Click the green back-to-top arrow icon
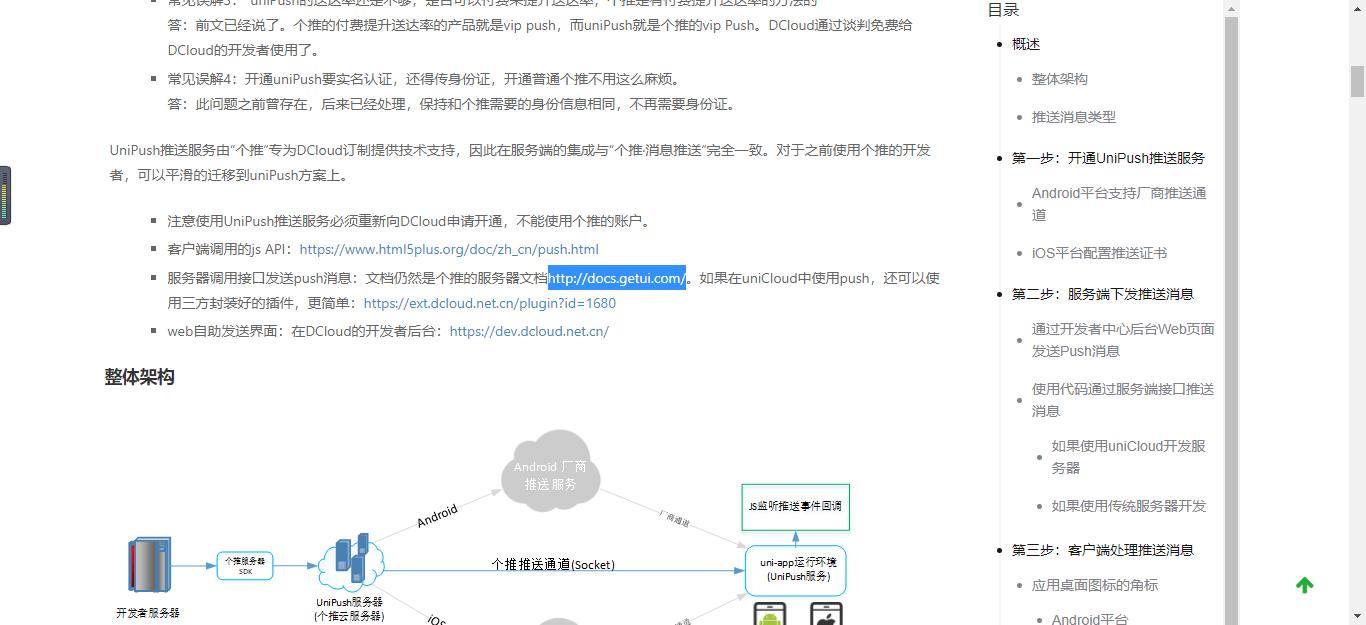Viewport: 1366px width, 625px height. [1304, 585]
